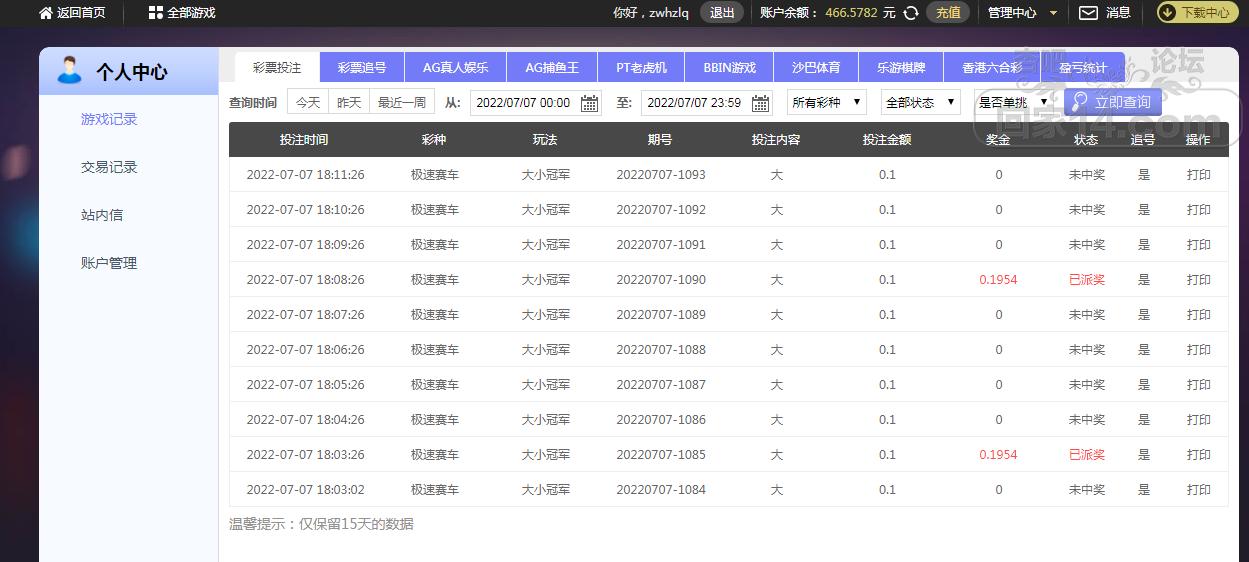1249x562 pixels.
Task: Refresh account balance with the circular arrow icon
Action: (911, 13)
